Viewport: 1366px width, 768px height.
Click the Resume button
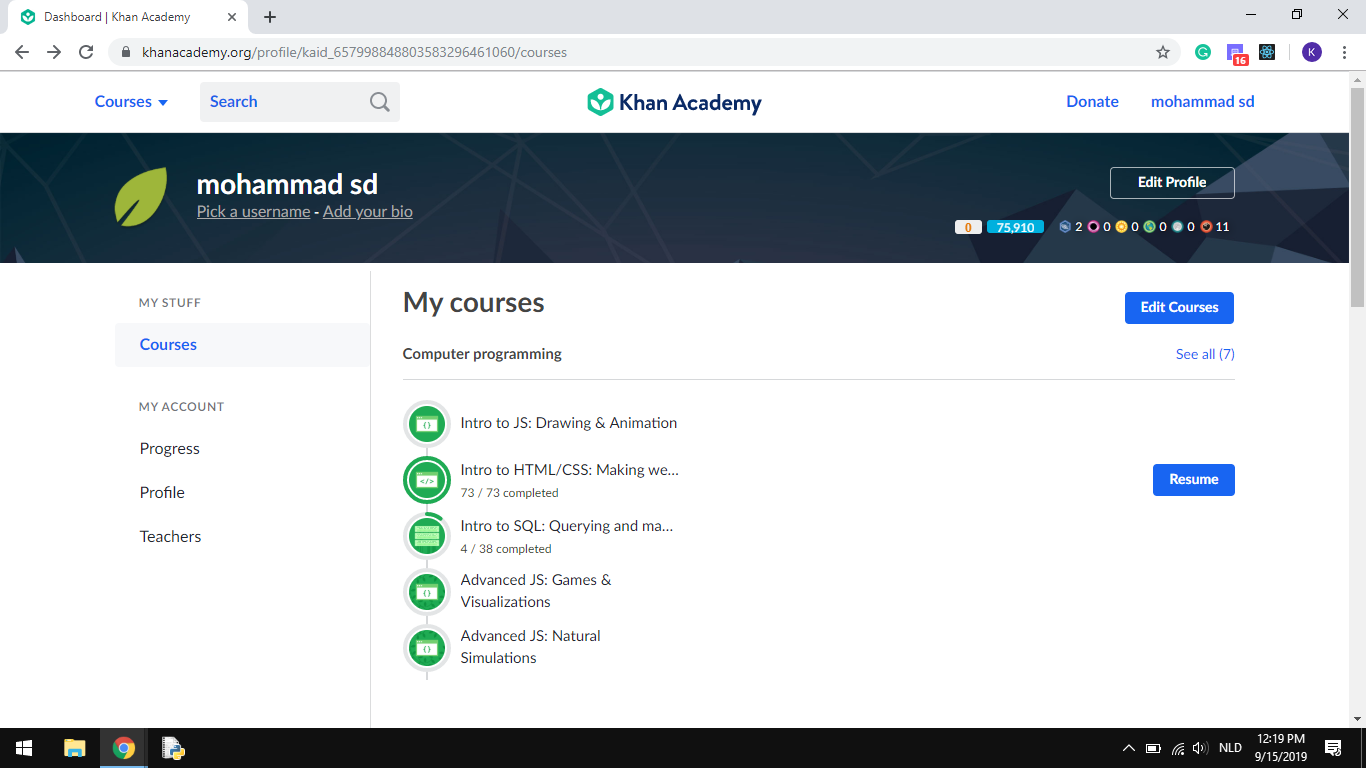[x=1194, y=480]
